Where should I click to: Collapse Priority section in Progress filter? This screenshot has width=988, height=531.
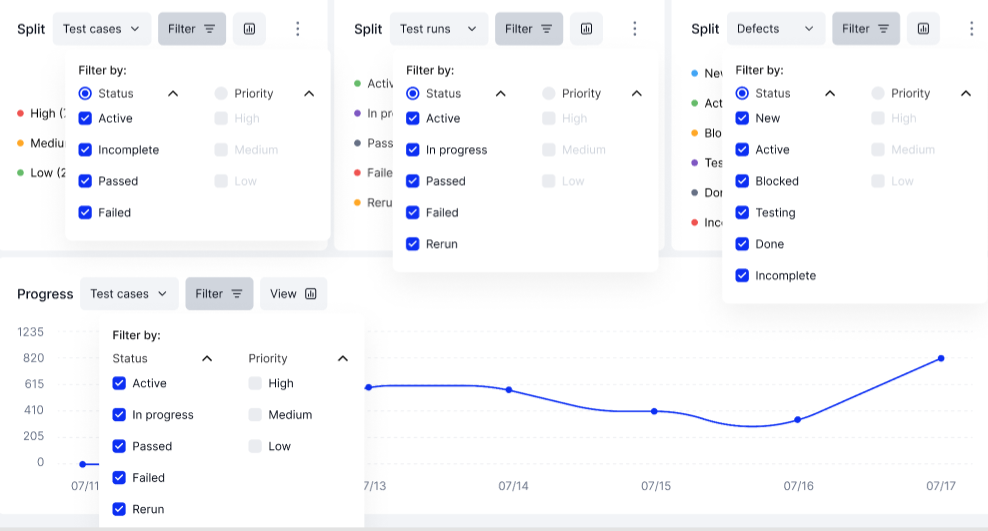[x=343, y=358]
